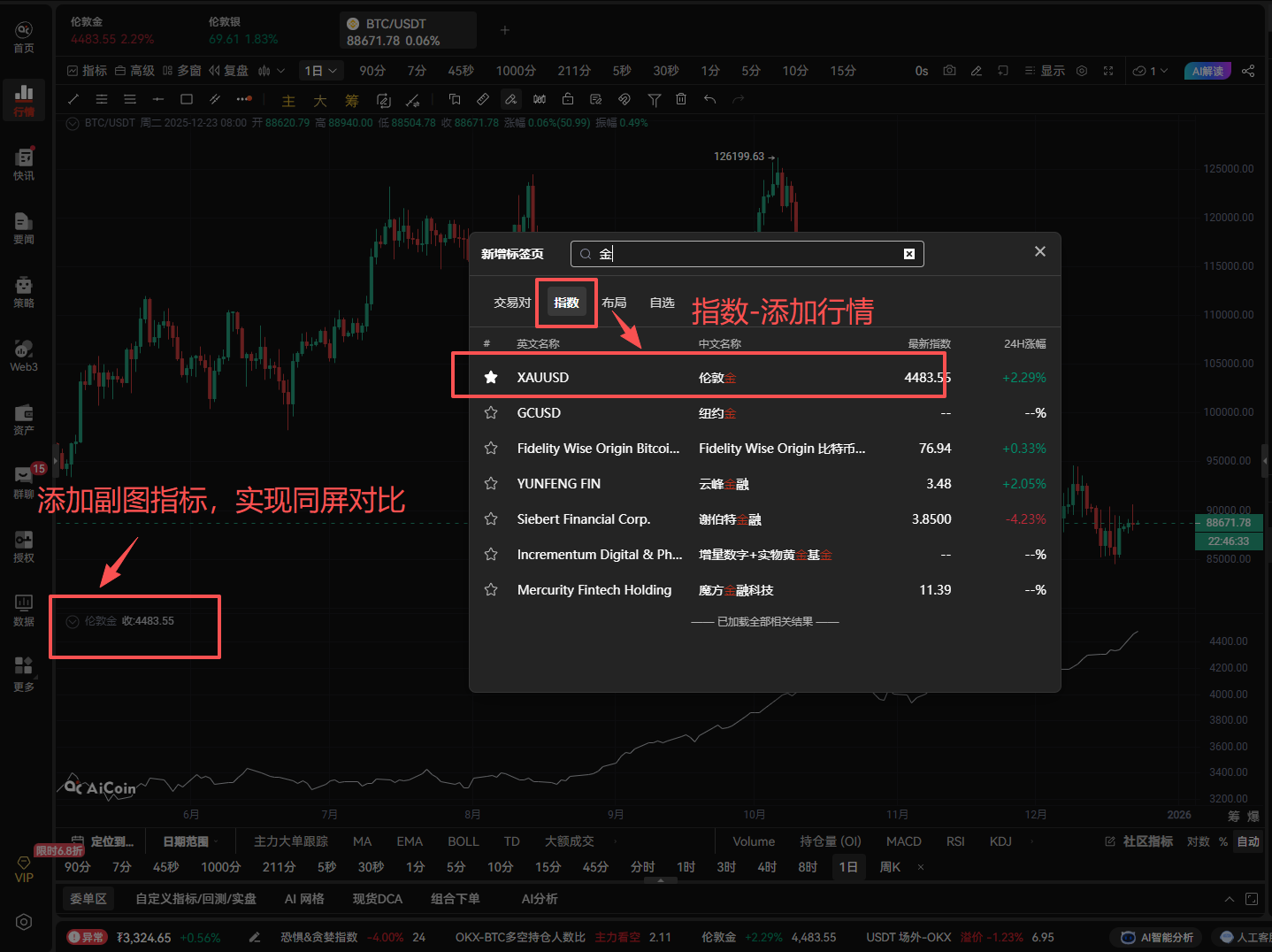1272x952 pixels.
Task: Add a new chart tab with plus
Action: pos(505,30)
